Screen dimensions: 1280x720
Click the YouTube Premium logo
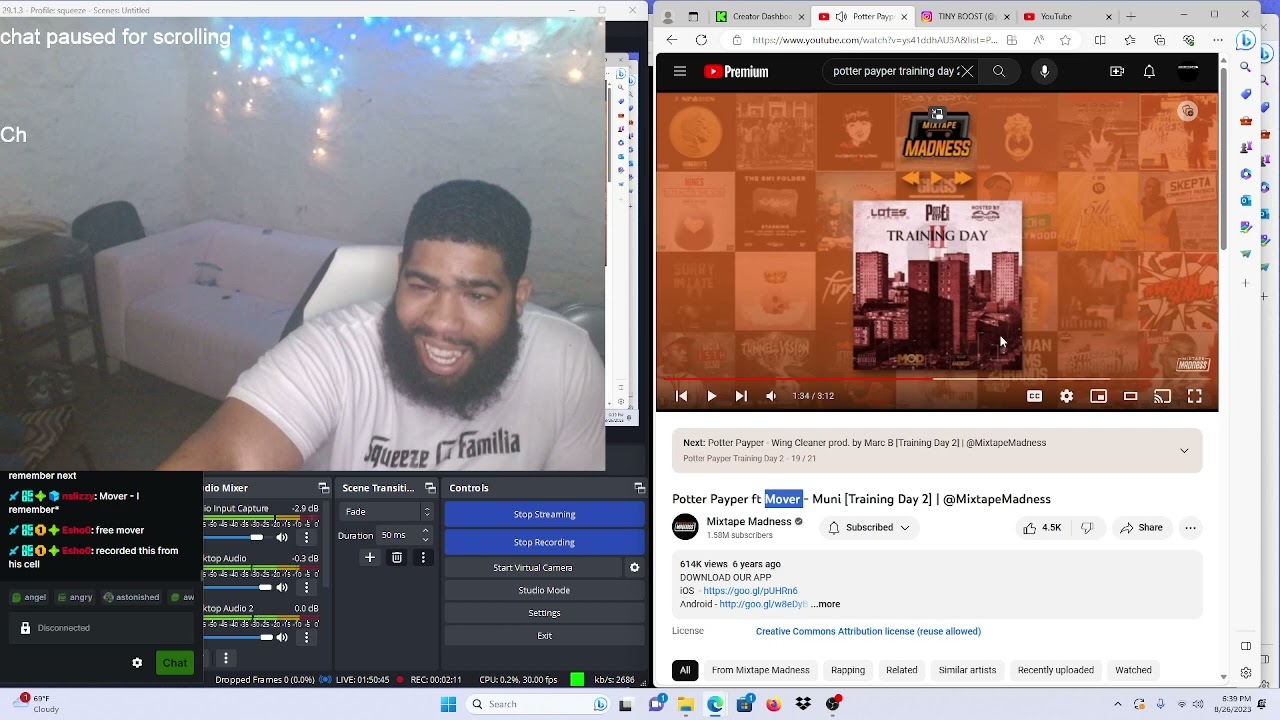(x=736, y=71)
